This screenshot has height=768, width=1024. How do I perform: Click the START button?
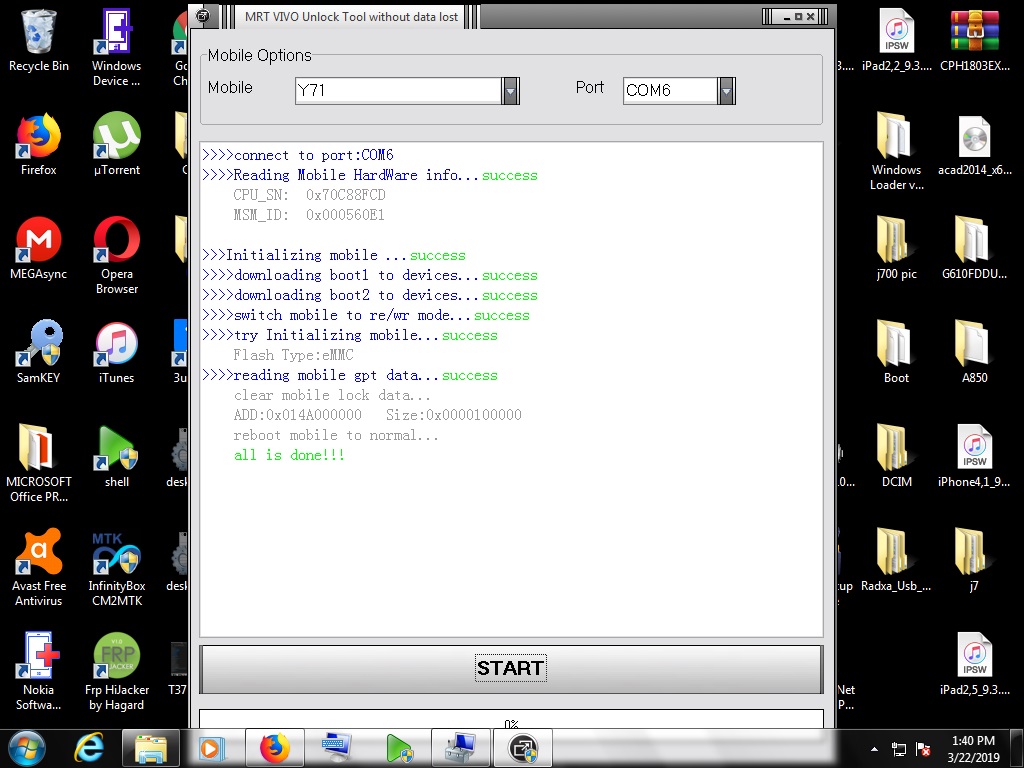tap(511, 669)
